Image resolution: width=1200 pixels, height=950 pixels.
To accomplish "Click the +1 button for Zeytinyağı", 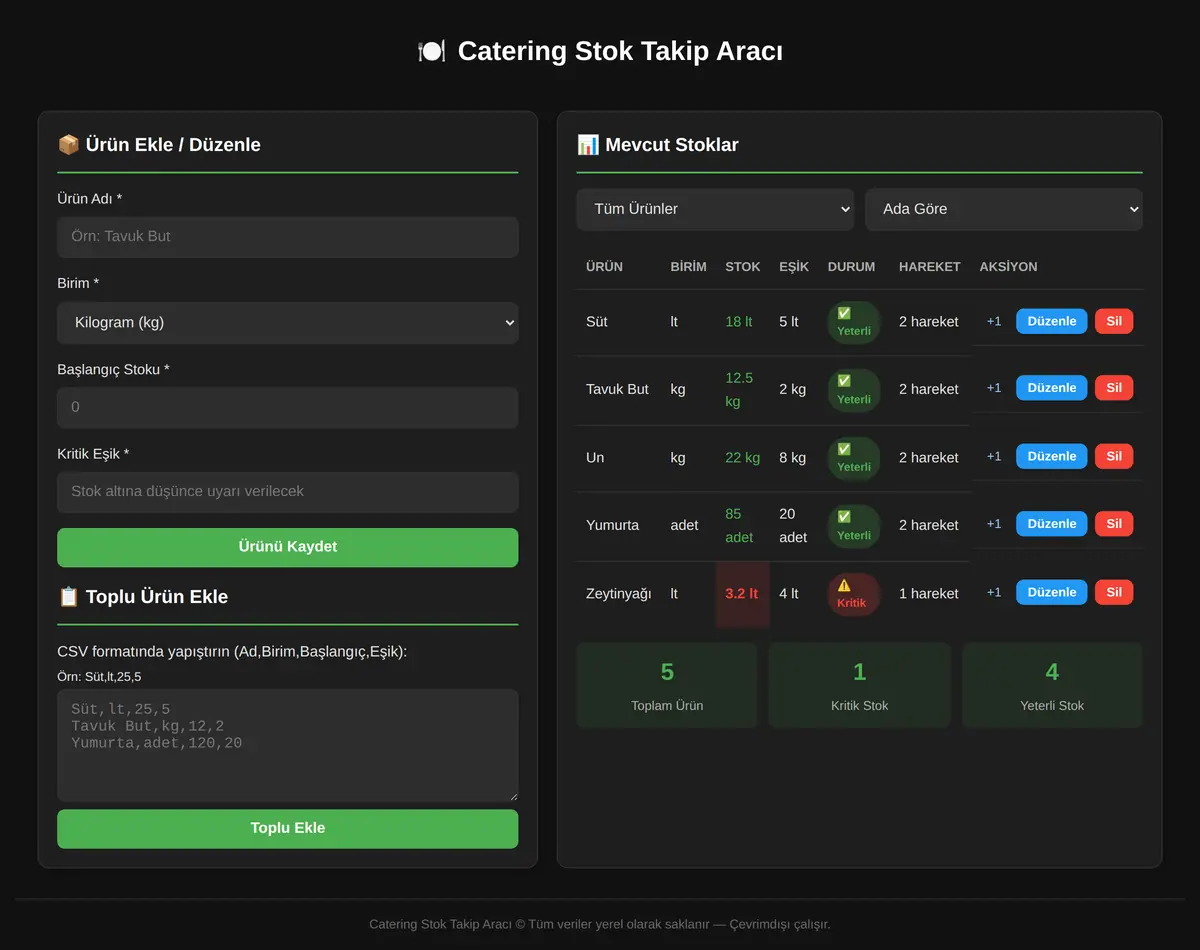I will click(x=994, y=592).
